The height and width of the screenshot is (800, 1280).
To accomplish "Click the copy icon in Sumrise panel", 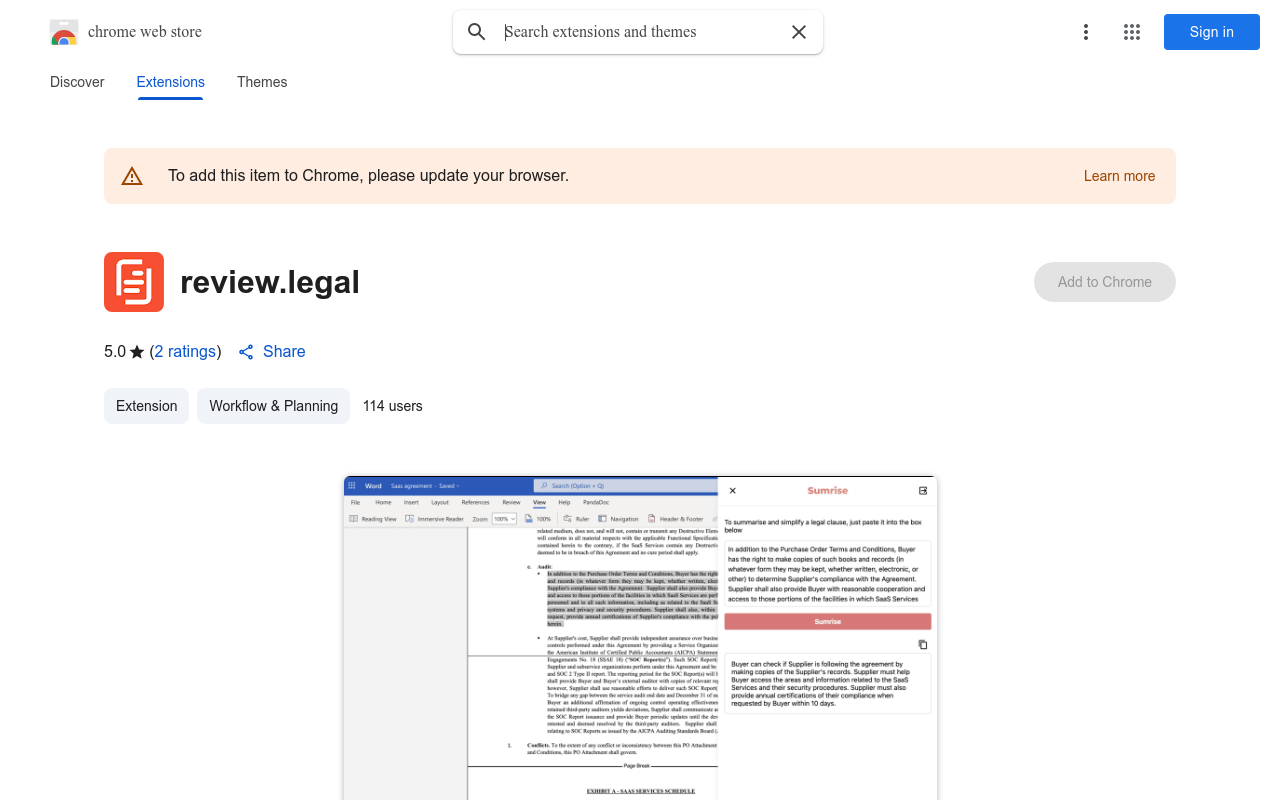I will pyautogui.click(x=923, y=645).
